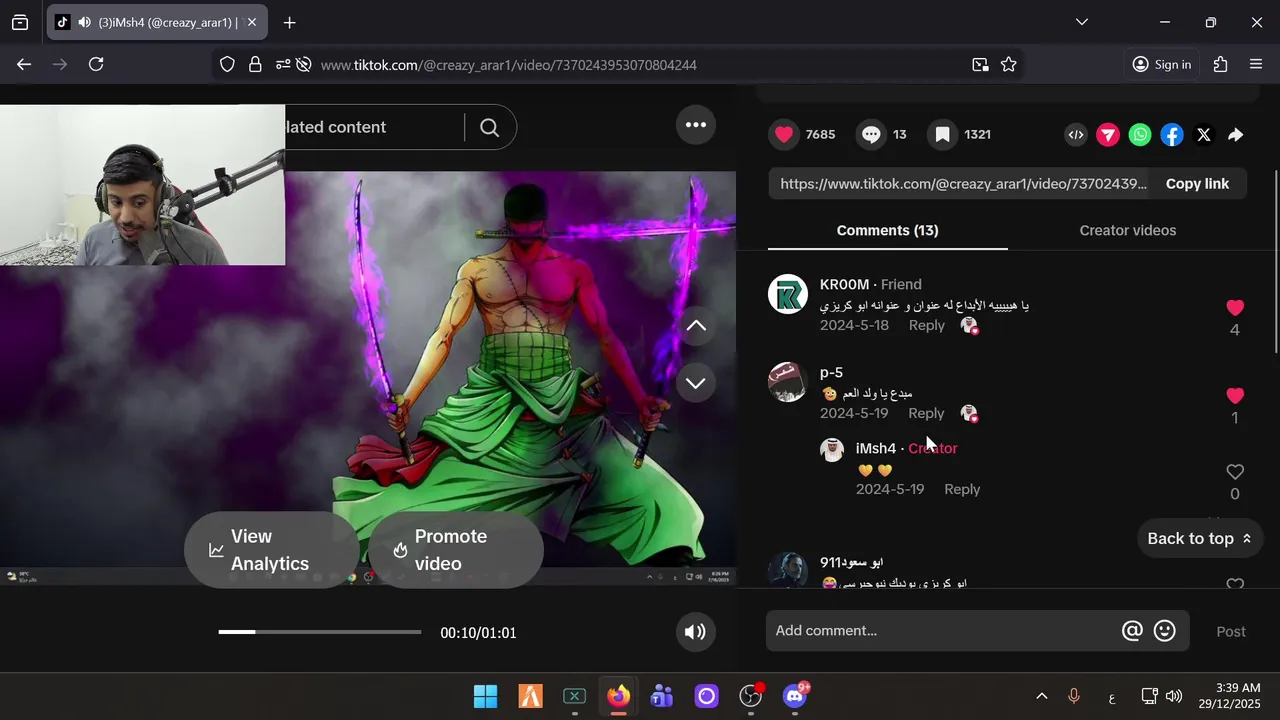
Task: Open the Firefox View icon
Action: 20,22
